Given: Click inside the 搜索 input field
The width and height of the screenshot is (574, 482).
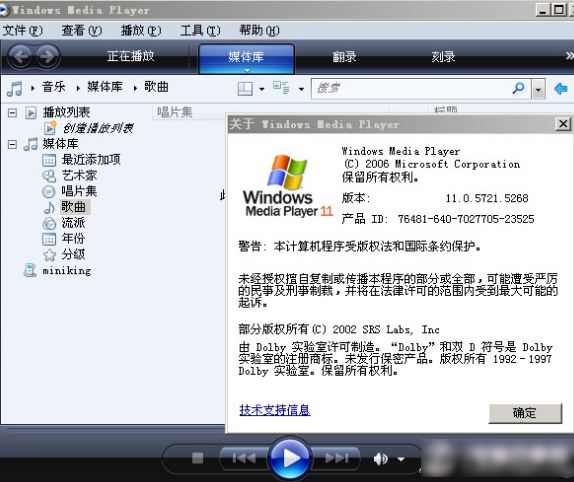Looking at the screenshot, I should pos(412,89).
